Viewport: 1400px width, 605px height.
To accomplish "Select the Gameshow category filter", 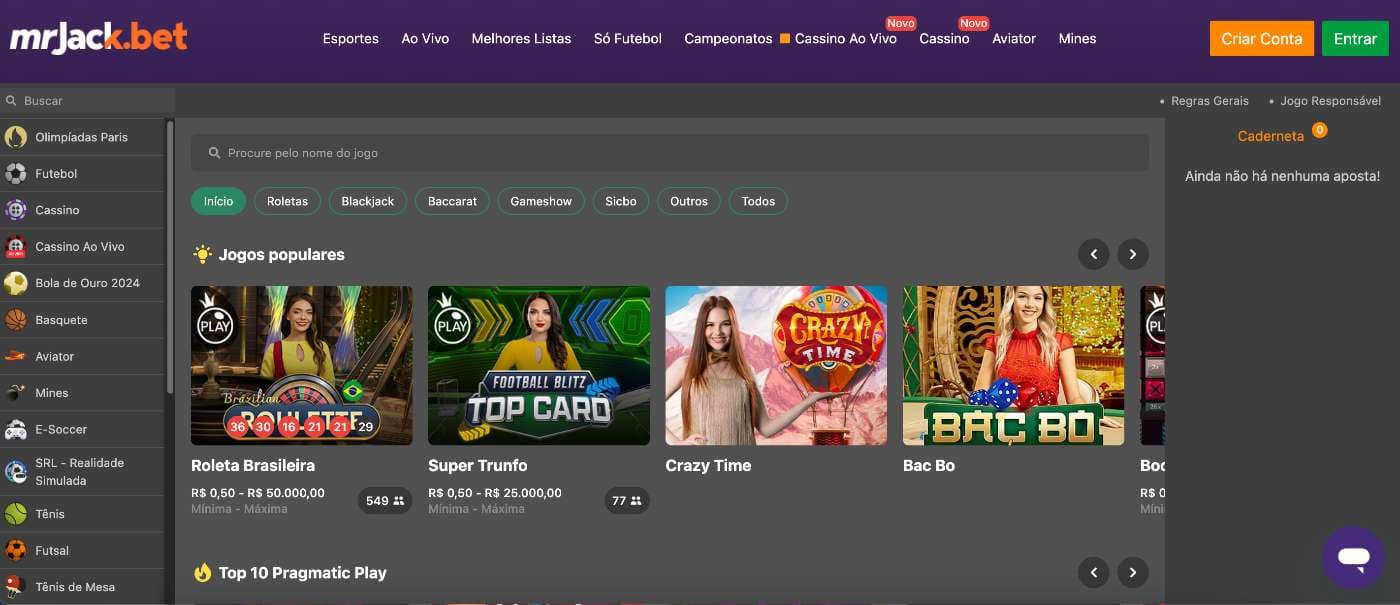I will tap(541, 201).
